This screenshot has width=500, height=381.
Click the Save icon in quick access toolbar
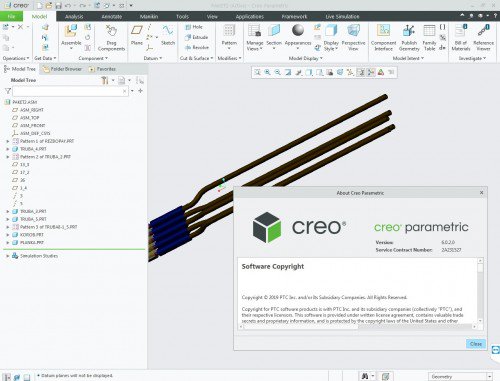(x=59, y=6)
